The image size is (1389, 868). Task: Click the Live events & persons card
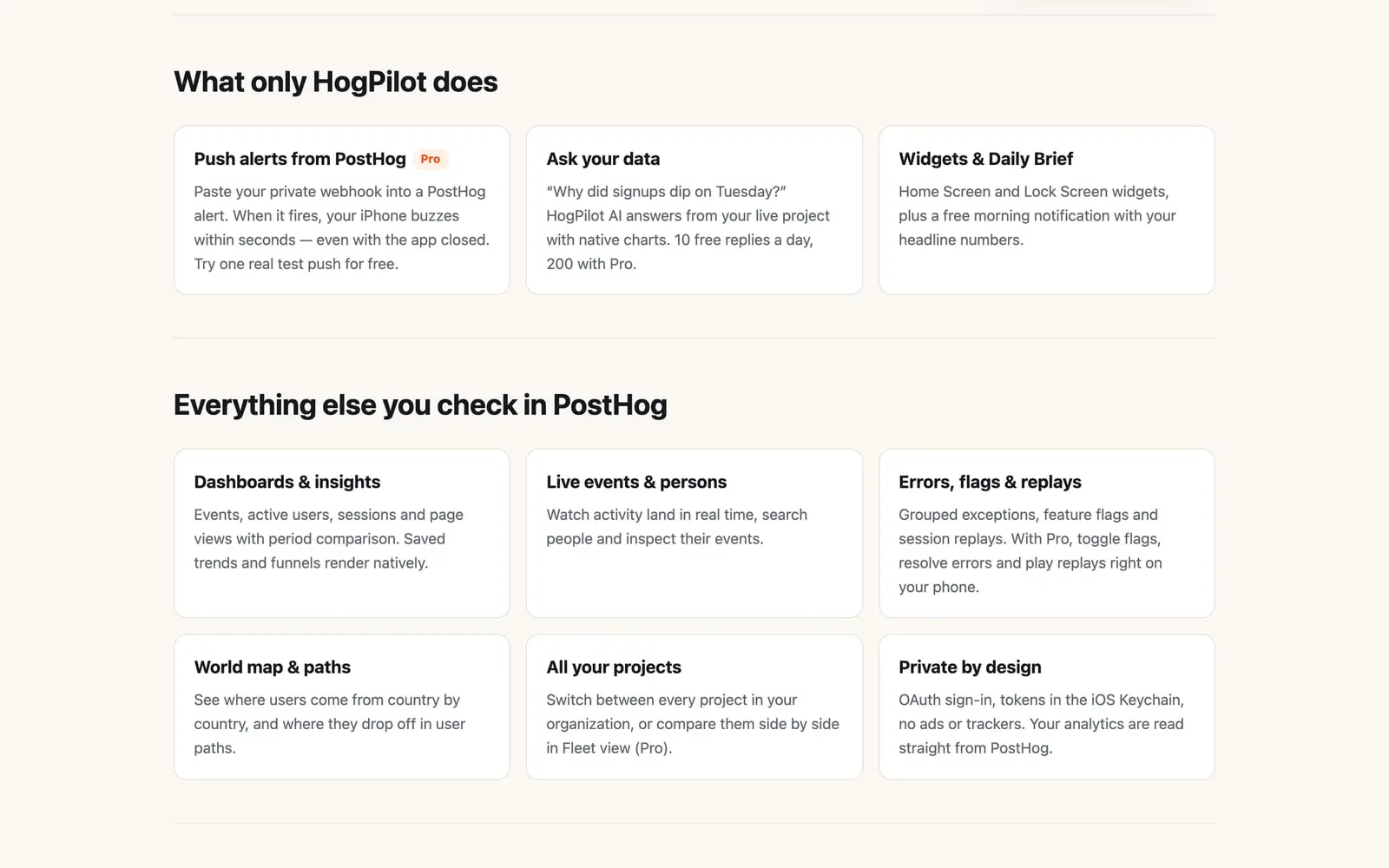(694, 533)
